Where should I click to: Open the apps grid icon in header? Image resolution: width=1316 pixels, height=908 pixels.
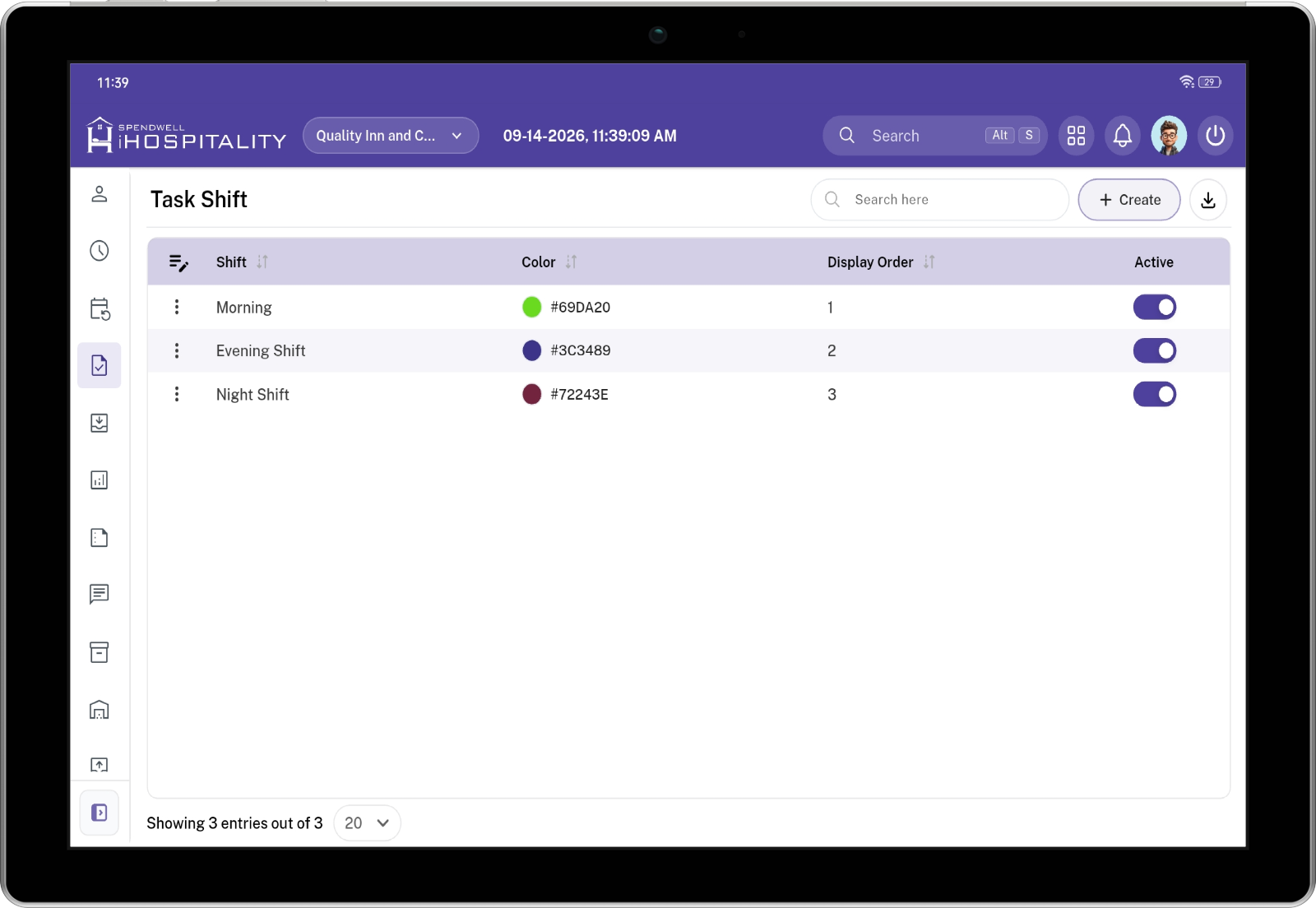click(x=1076, y=136)
